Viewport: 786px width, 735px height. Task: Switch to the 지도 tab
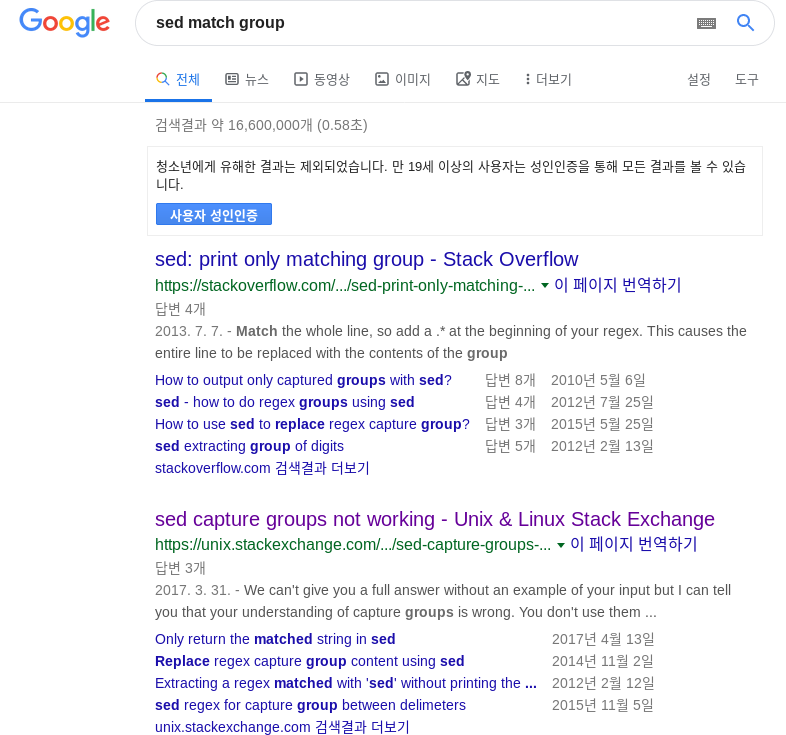(477, 79)
